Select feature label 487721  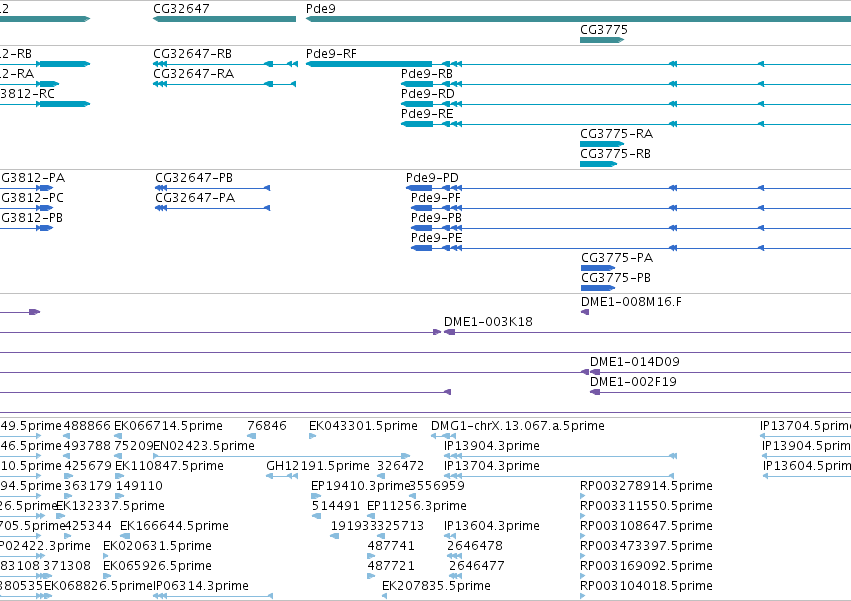[x=391, y=567]
